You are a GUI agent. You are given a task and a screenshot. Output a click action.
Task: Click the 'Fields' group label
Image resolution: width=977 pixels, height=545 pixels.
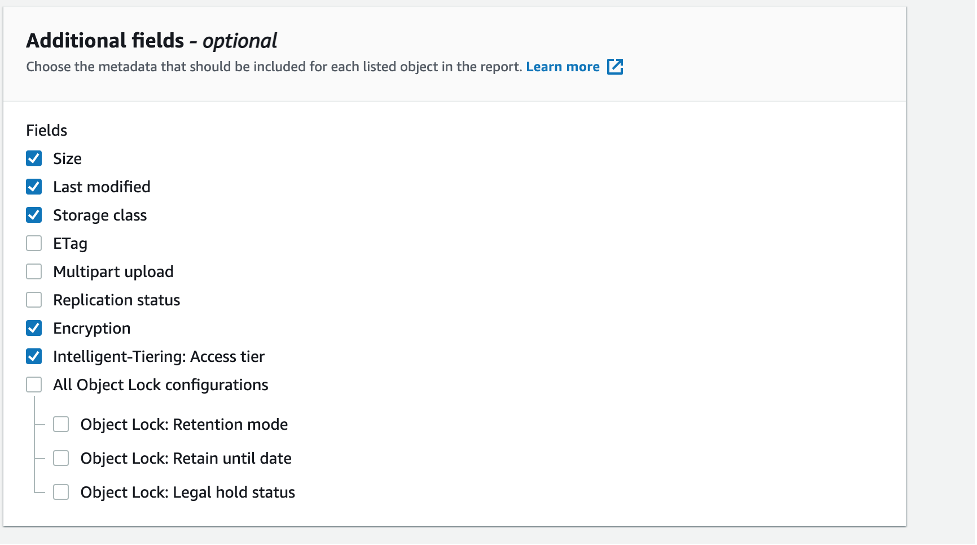coord(47,130)
